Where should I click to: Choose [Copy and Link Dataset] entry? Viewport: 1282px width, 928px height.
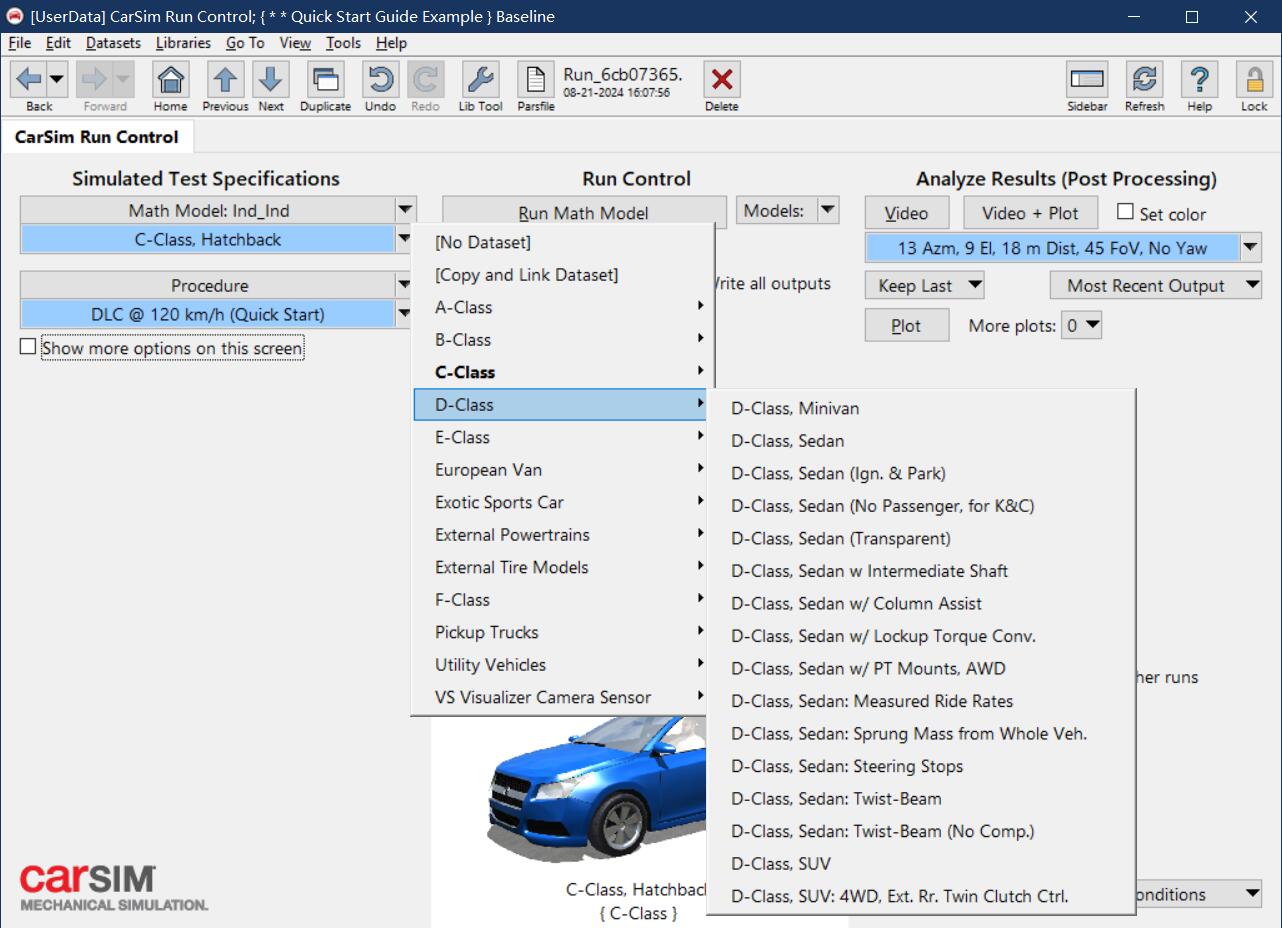tap(563, 274)
